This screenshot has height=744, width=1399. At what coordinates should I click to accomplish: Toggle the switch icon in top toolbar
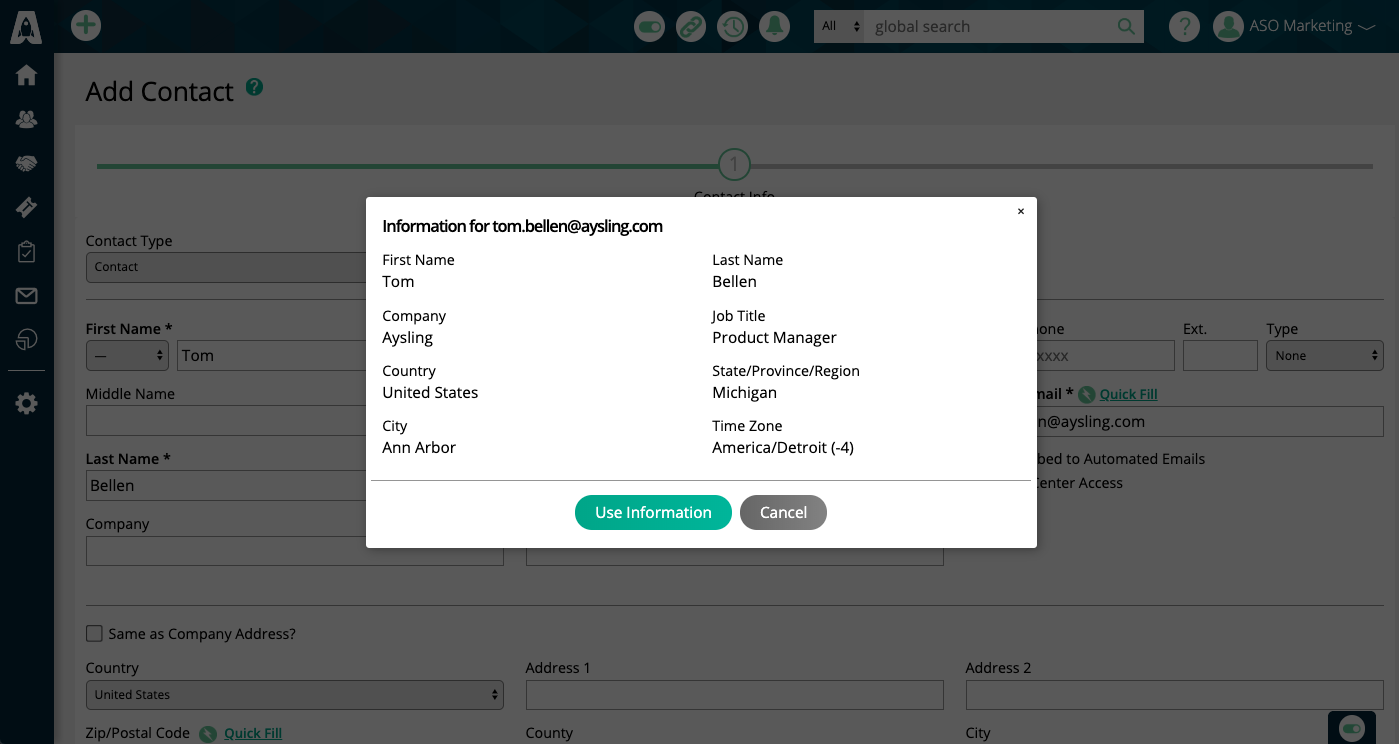point(650,27)
